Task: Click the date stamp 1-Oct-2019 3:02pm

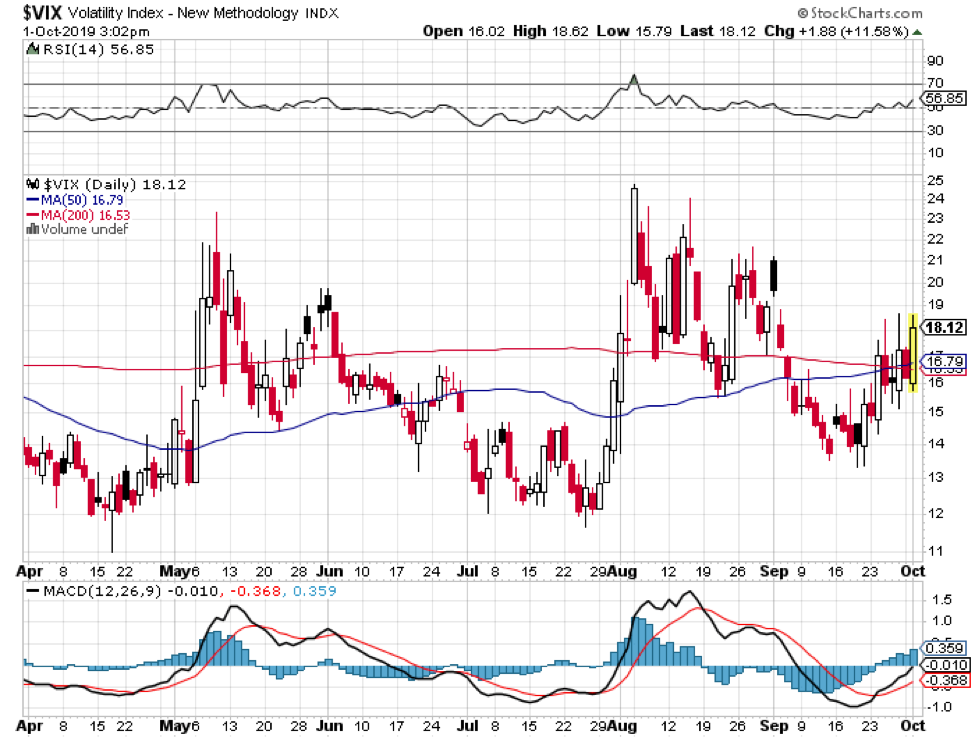Action: click(x=86, y=31)
